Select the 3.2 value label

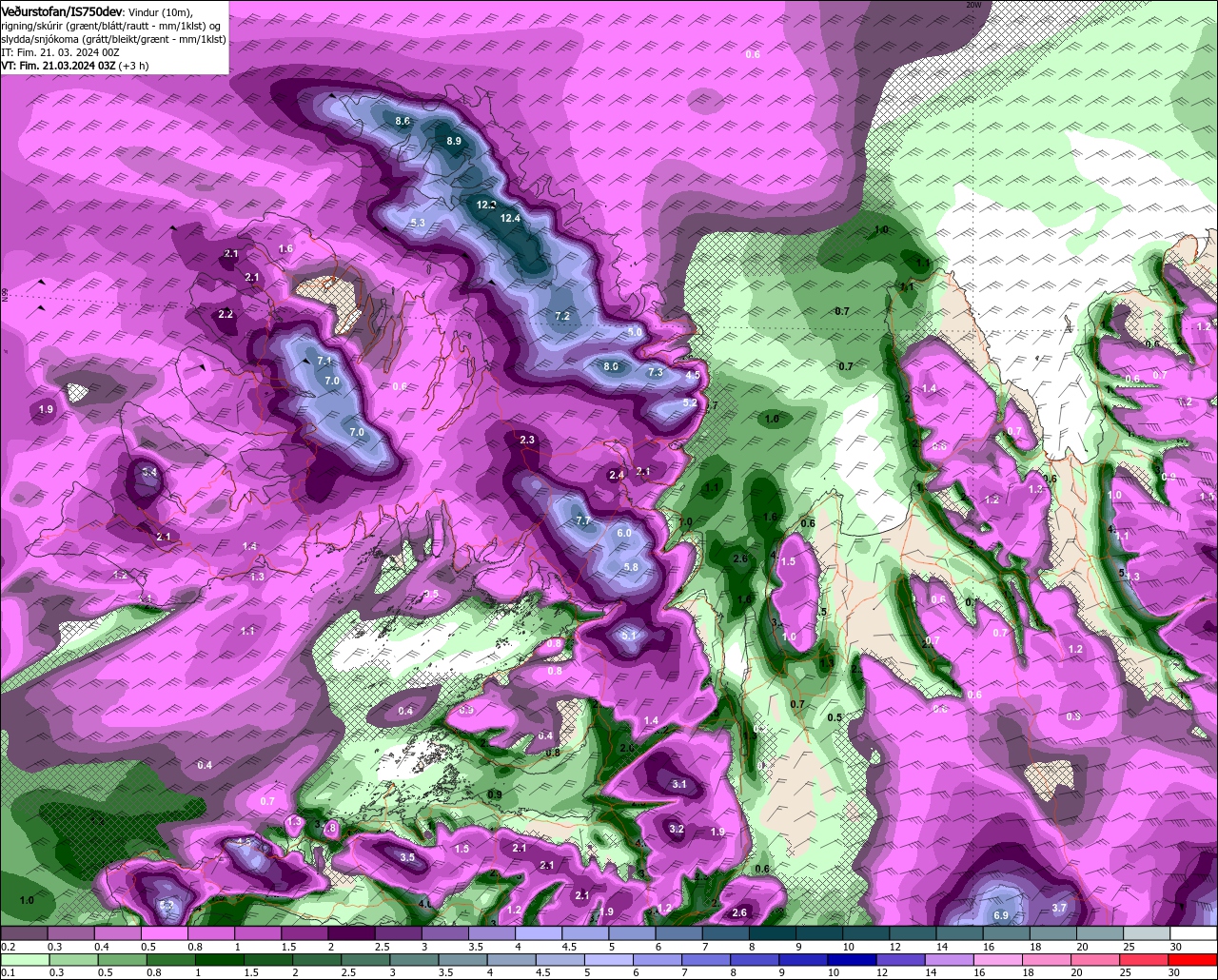tap(677, 829)
